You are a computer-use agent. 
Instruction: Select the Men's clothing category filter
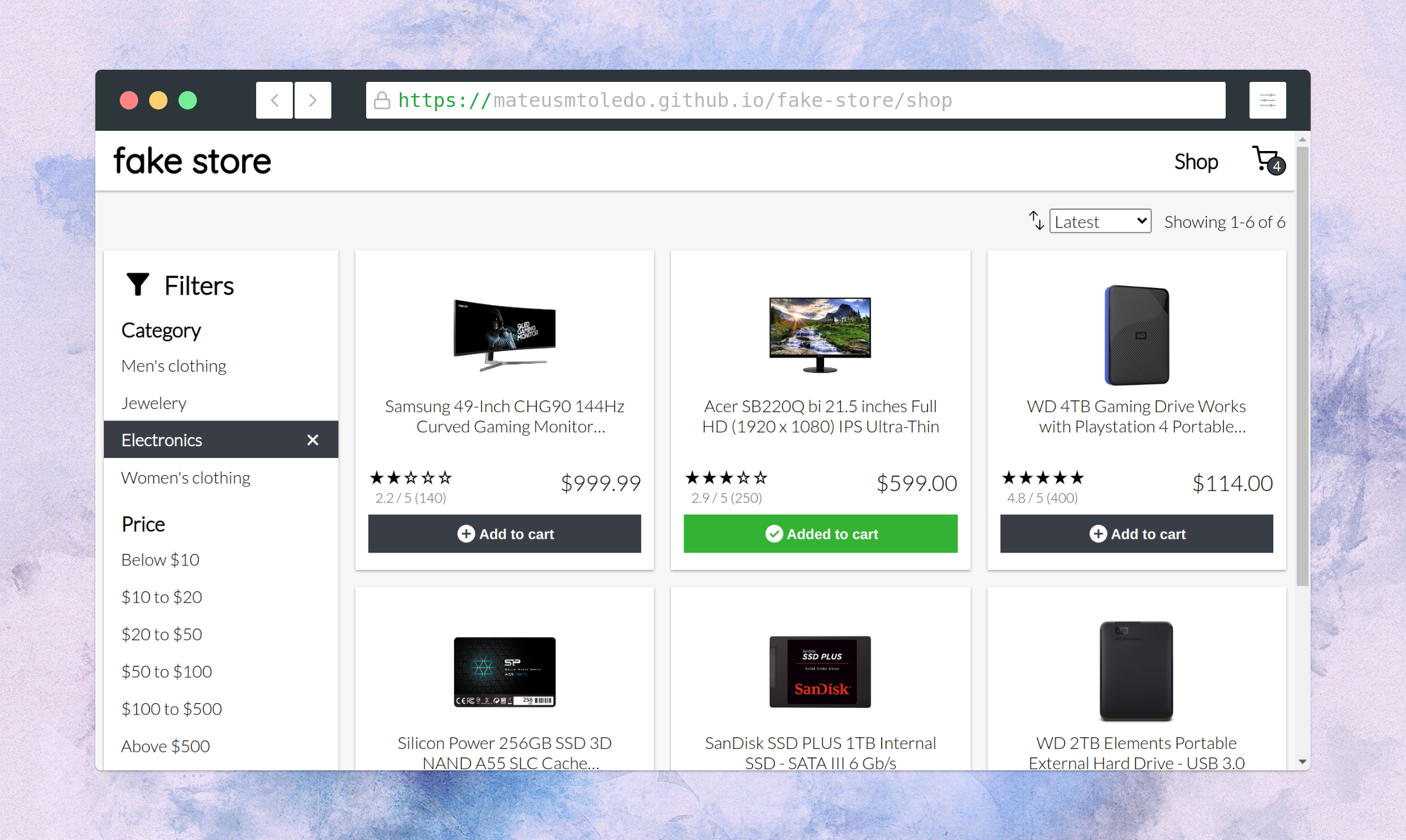point(174,366)
